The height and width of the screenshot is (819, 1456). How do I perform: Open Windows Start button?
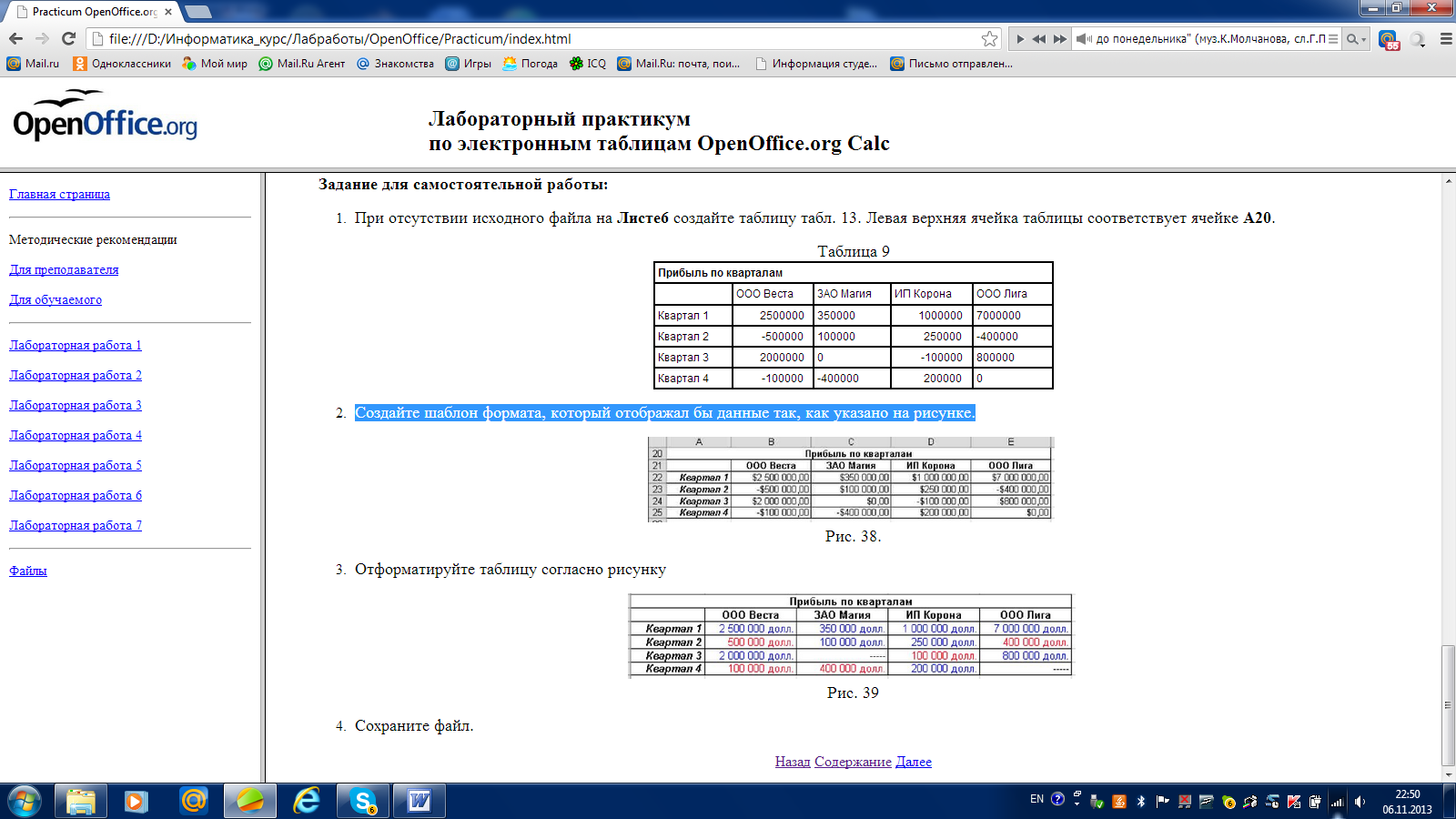(x=25, y=801)
